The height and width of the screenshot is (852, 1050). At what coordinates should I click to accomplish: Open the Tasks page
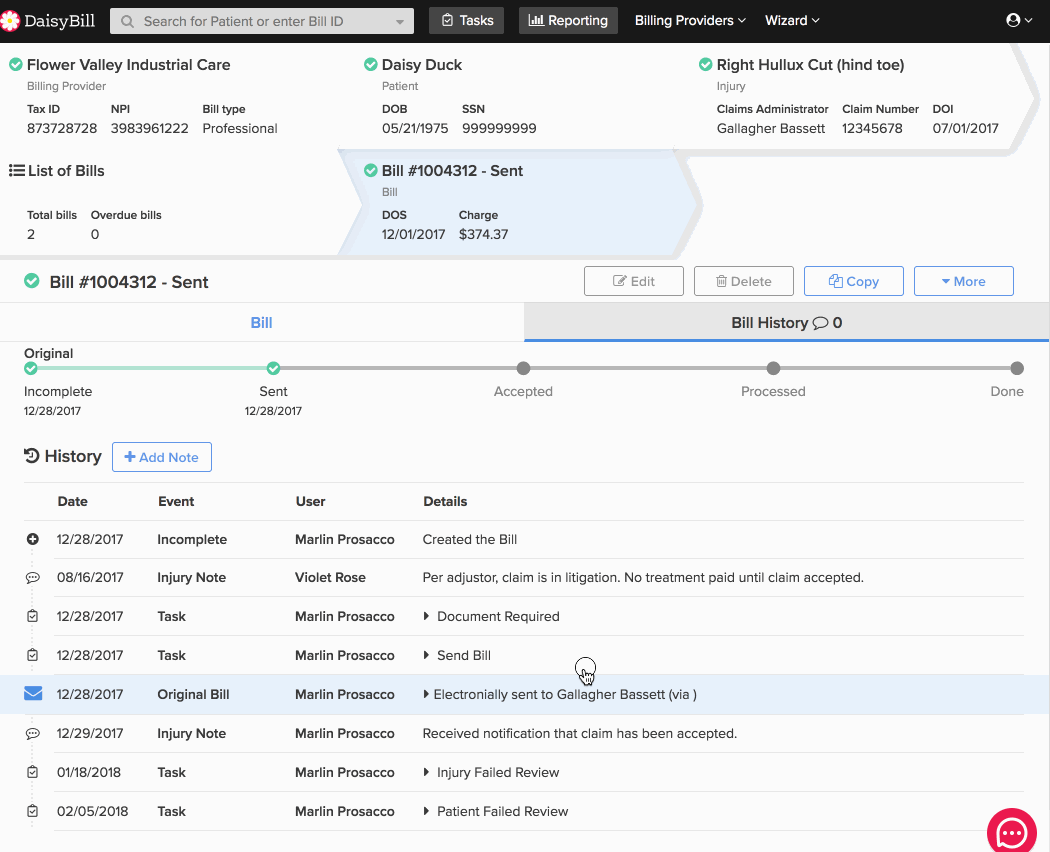click(x=467, y=21)
